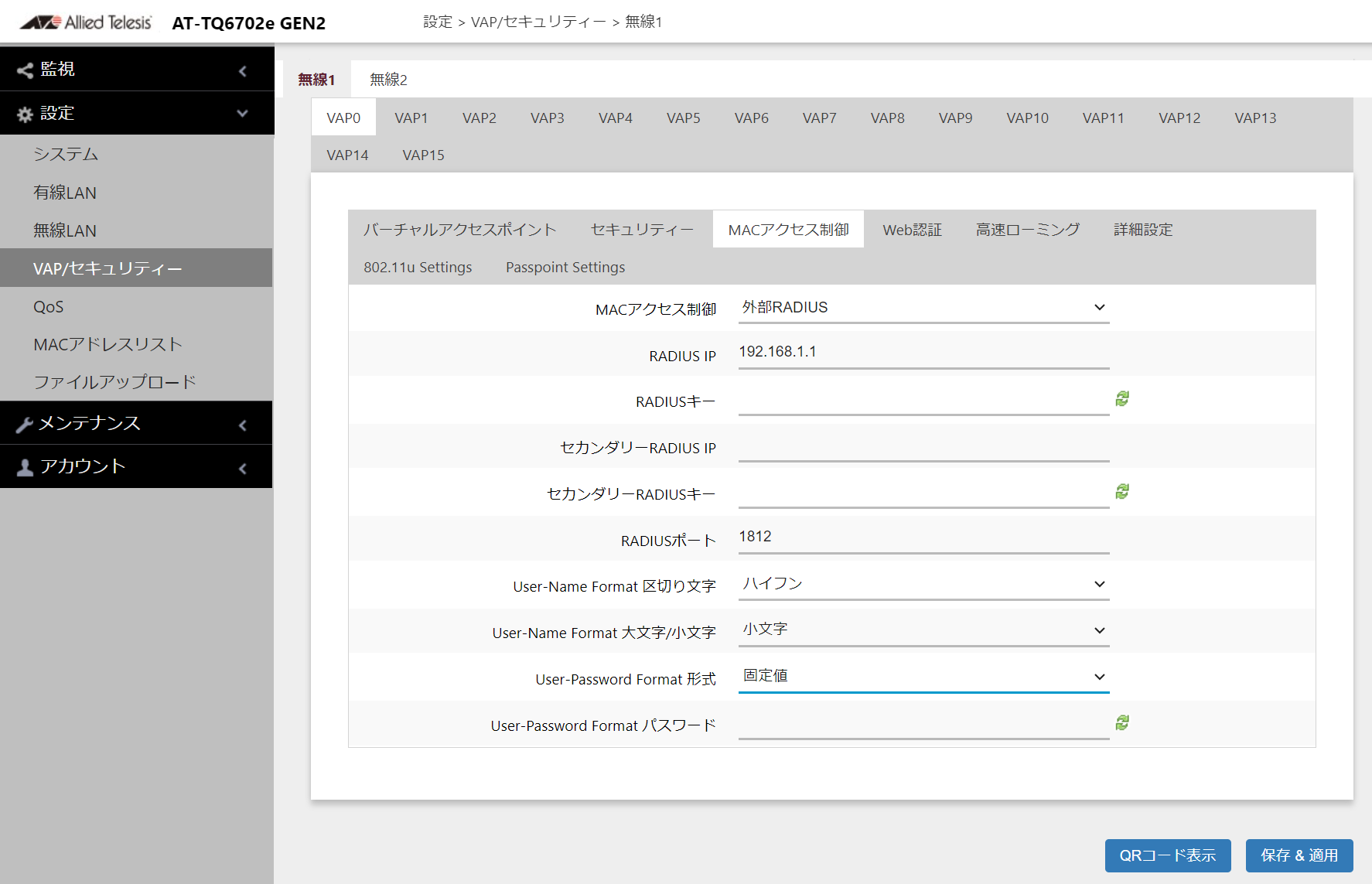Select the MACアクセス制御 tab

coord(789,230)
